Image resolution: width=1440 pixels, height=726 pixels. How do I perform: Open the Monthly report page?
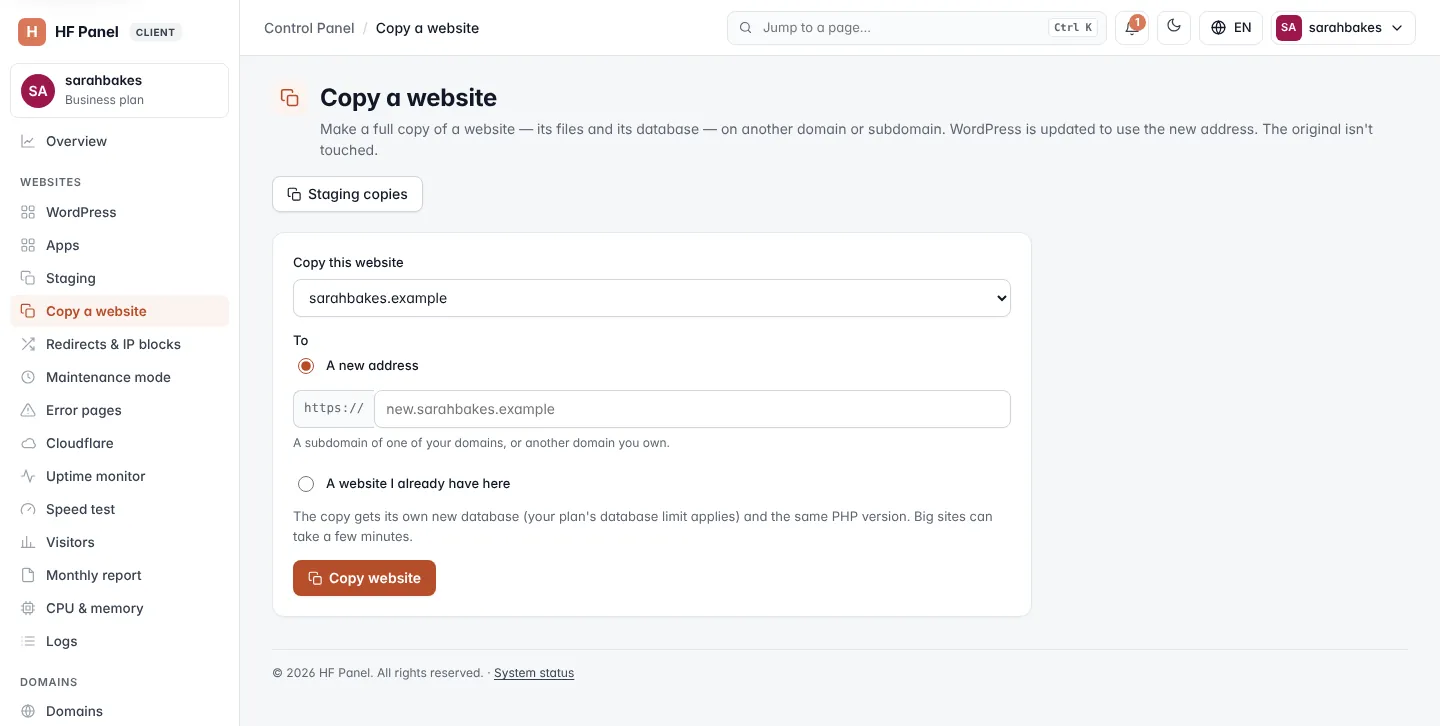click(x=120, y=575)
